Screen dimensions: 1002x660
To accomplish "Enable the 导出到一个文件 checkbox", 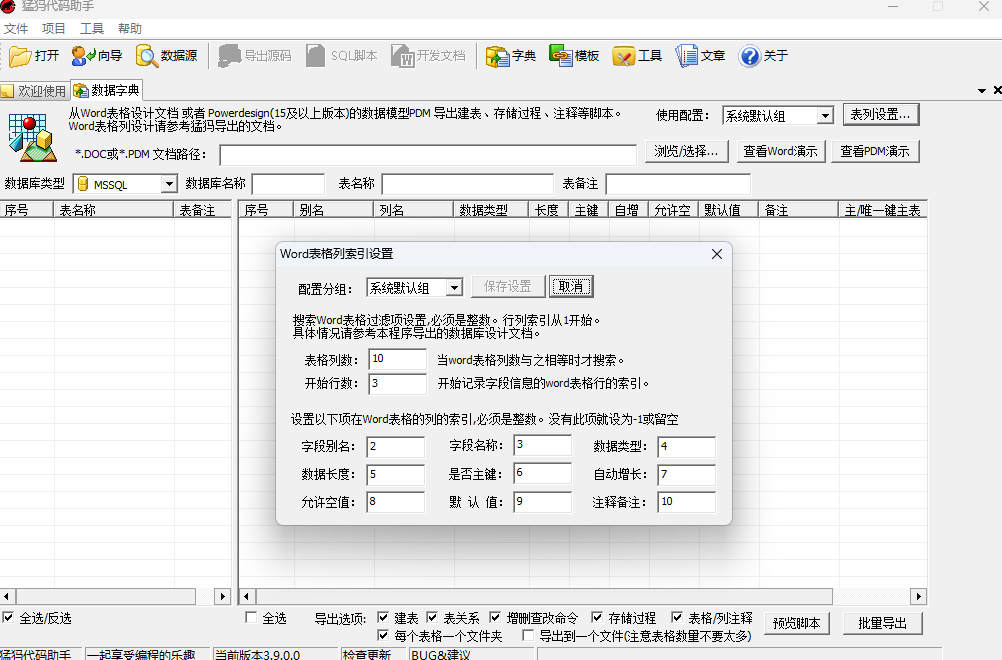I will click(528, 635).
